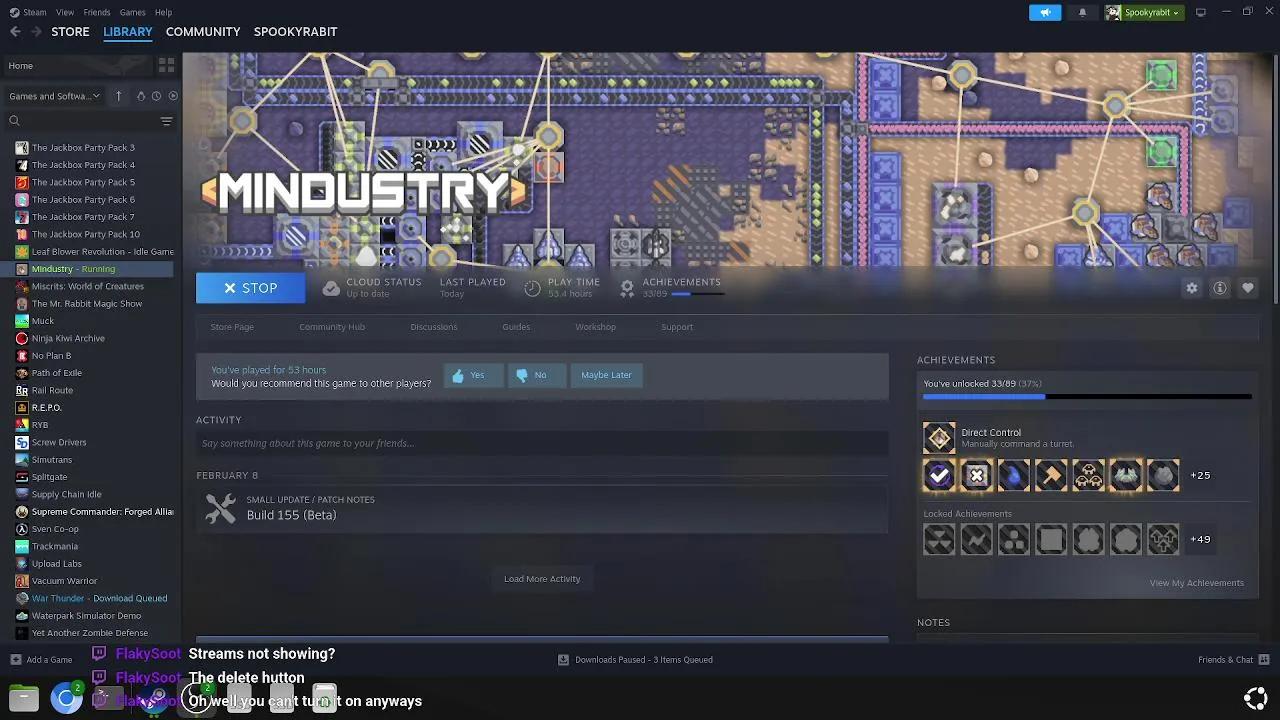The image size is (1280, 720).
Task: Open the Discussions link
Action: click(x=434, y=327)
